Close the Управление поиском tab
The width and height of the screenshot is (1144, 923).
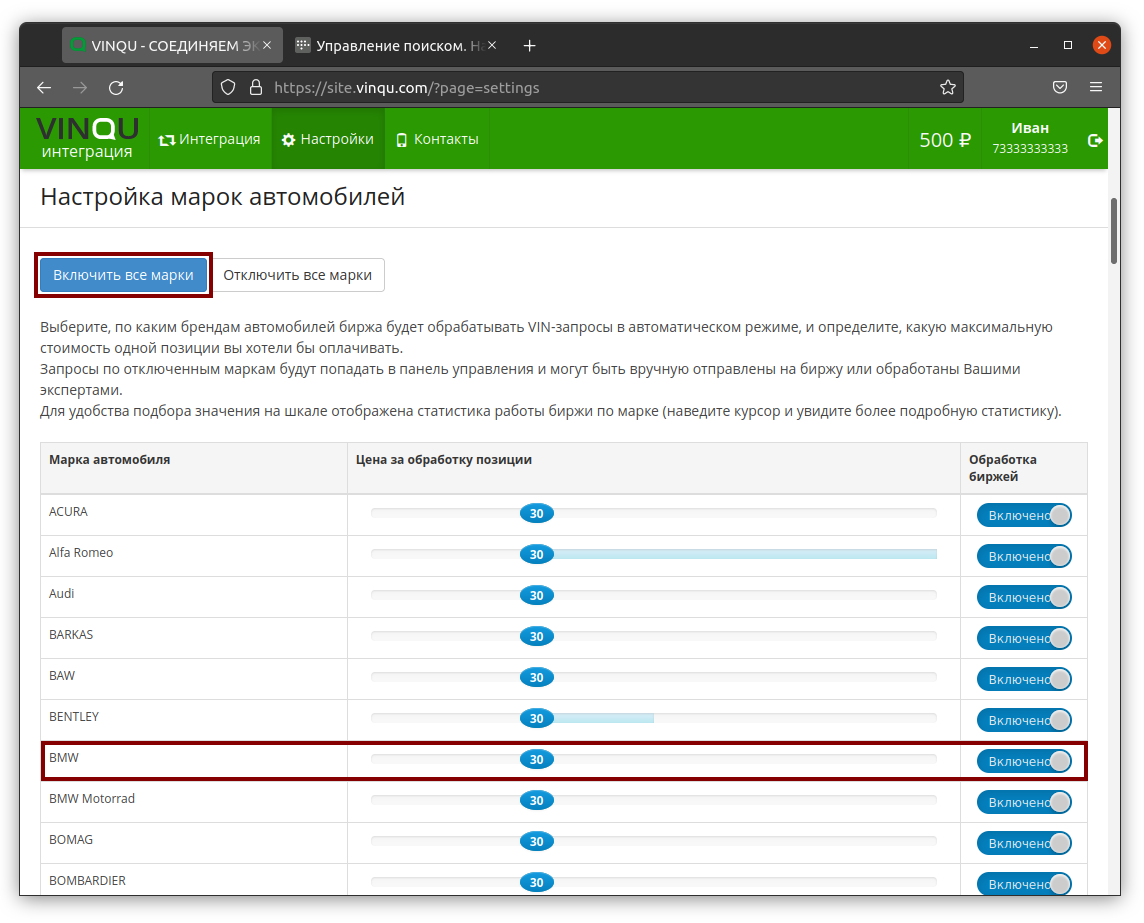coord(492,45)
